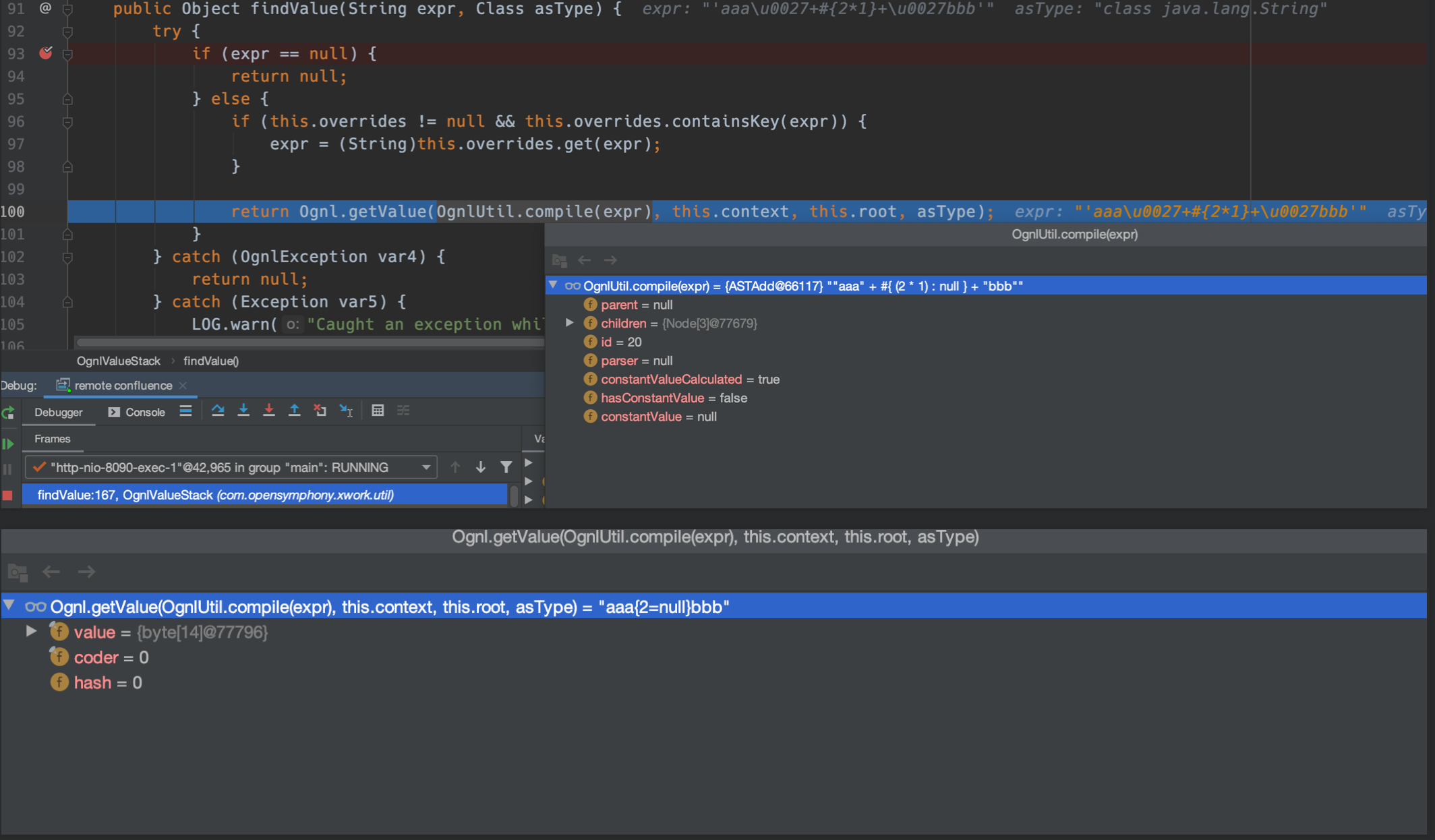Screen dimensions: 1435x840
Task: Collapse the code fold on line 91
Action: (x=67, y=9)
